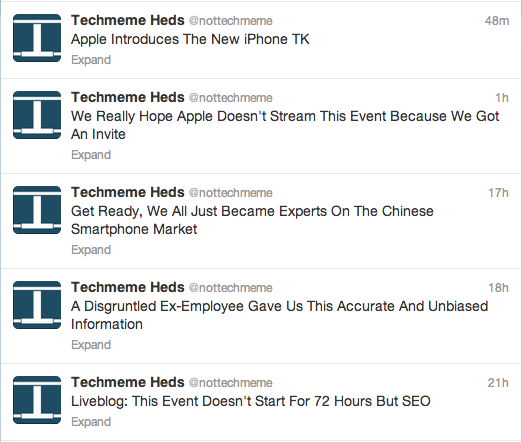Open Techmeme Heds name on 48m tweet
This screenshot has height=442, width=522.
point(128,20)
